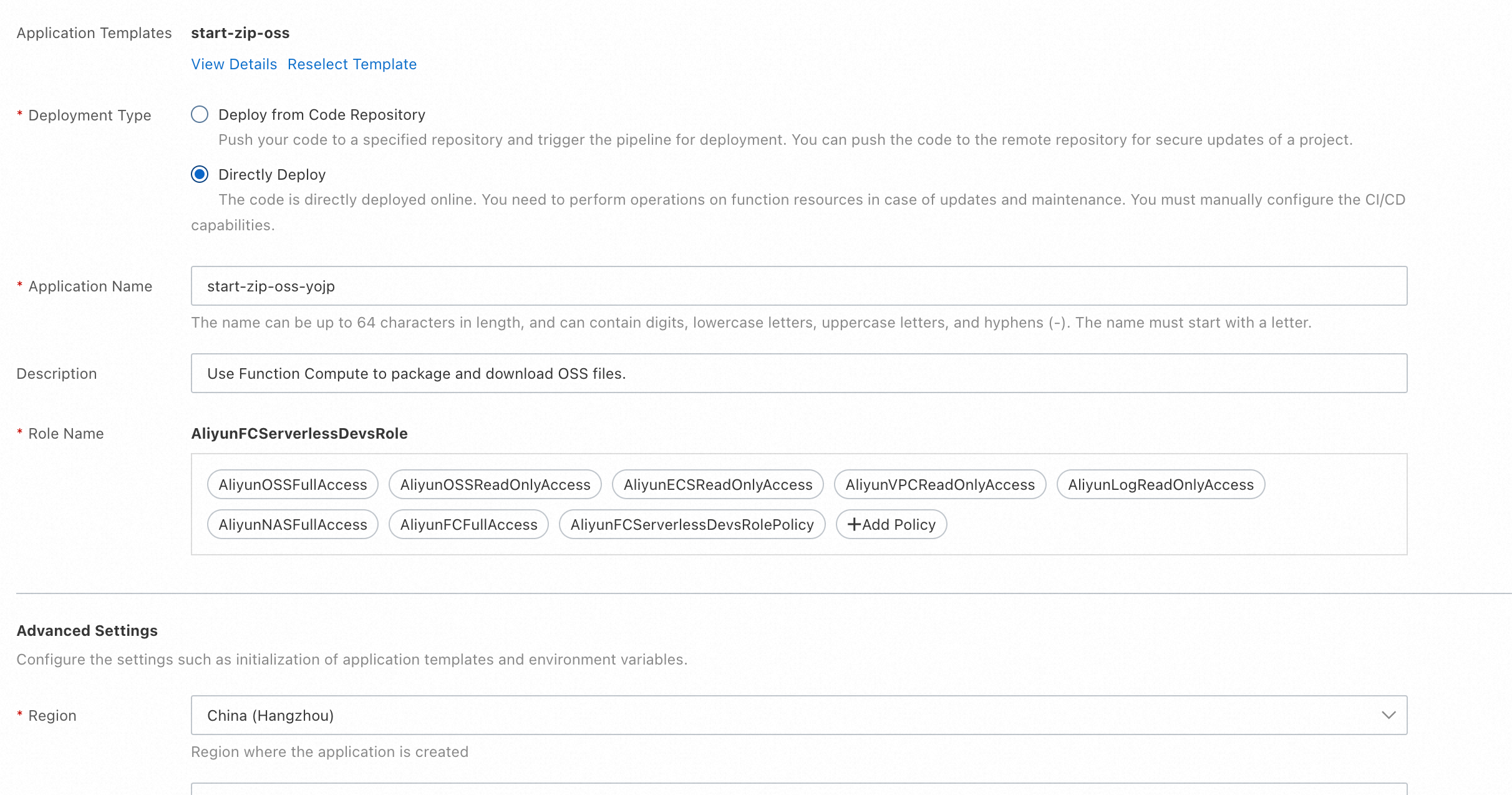Open the View Details link
1512x795 pixels.
tap(234, 64)
